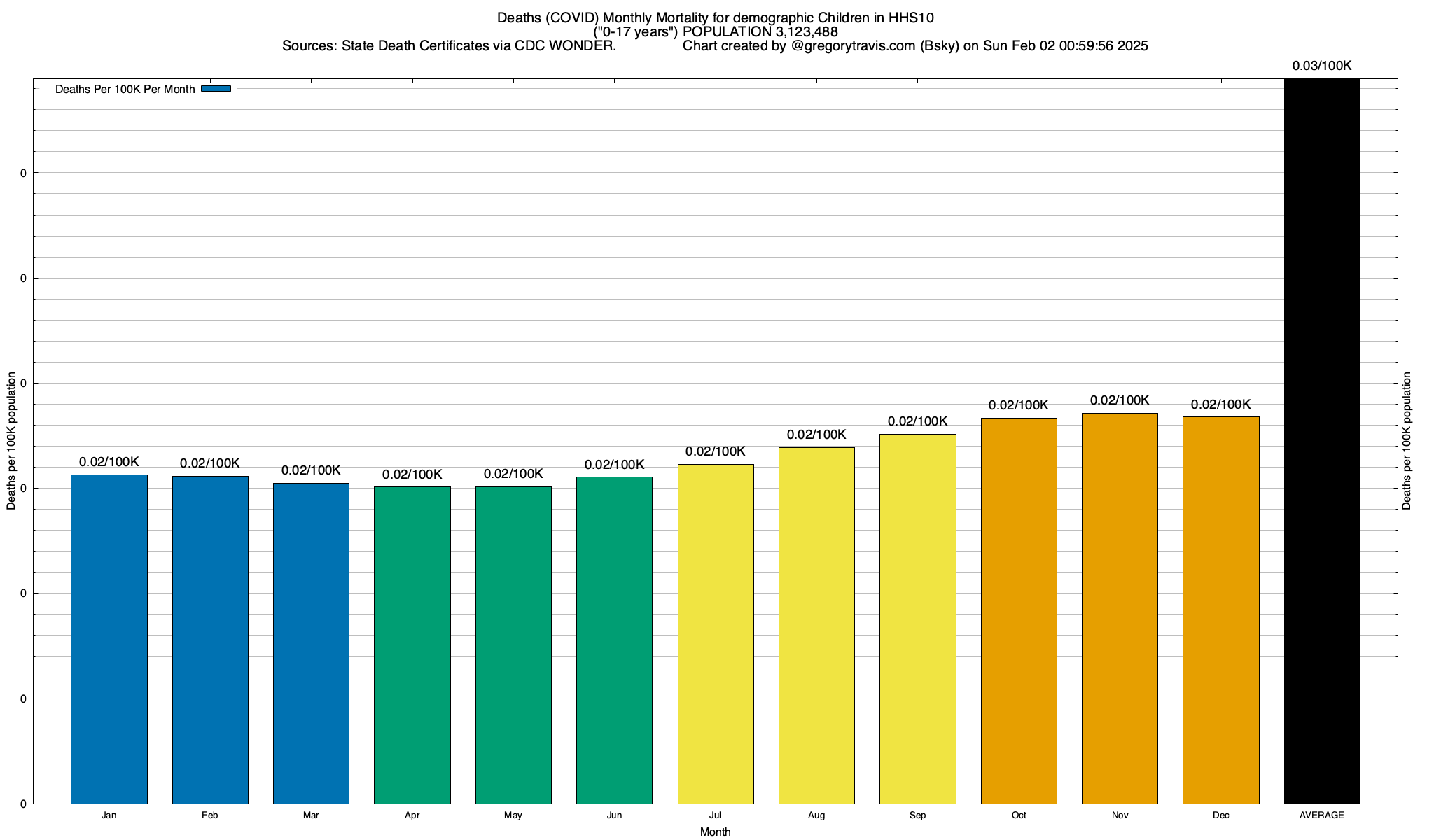Click the chart title mentioning HHS10
The width and height of the screenshot is (1434, 840).
(715, 17)
